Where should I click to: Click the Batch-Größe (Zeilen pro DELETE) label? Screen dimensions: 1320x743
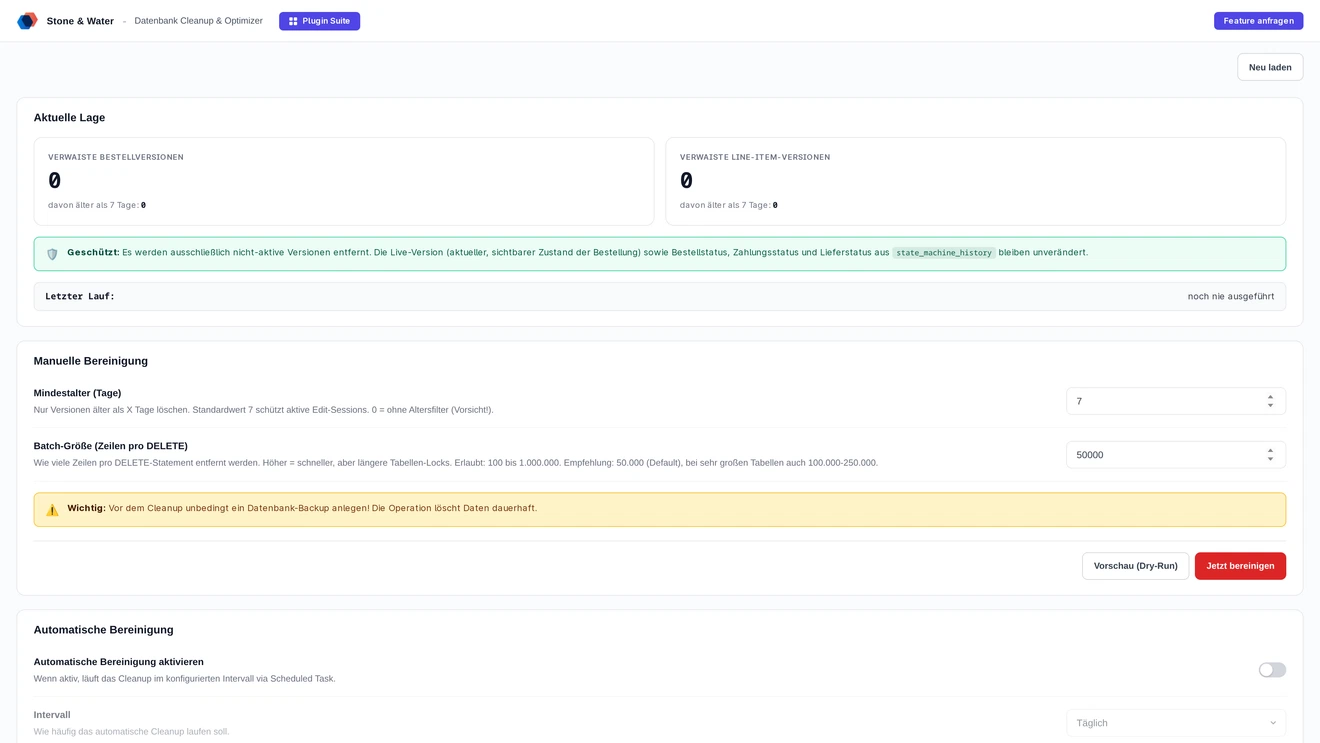pyautogui.click(x=111, y=446)
